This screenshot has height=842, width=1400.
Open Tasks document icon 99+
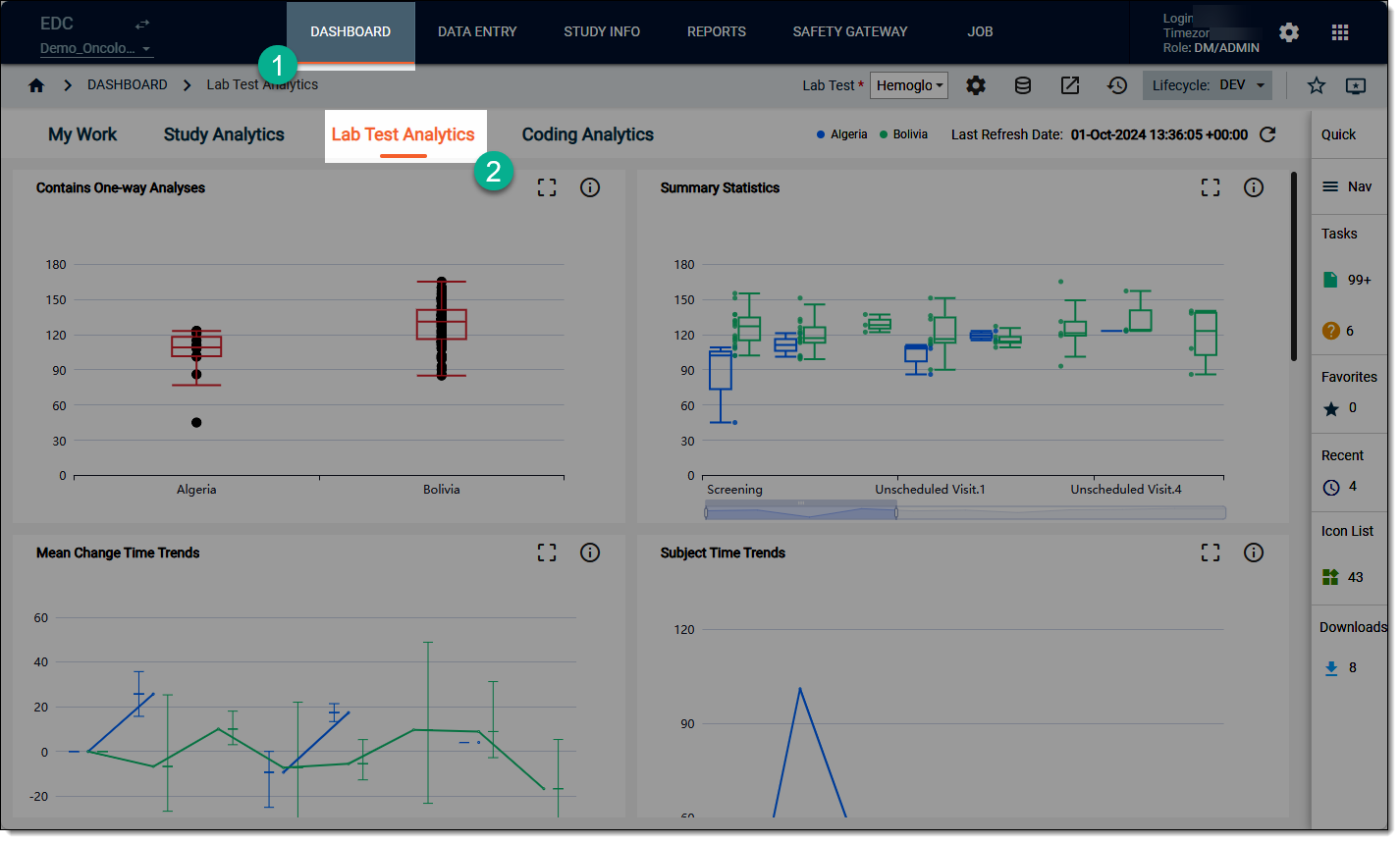coord(1330,280)
